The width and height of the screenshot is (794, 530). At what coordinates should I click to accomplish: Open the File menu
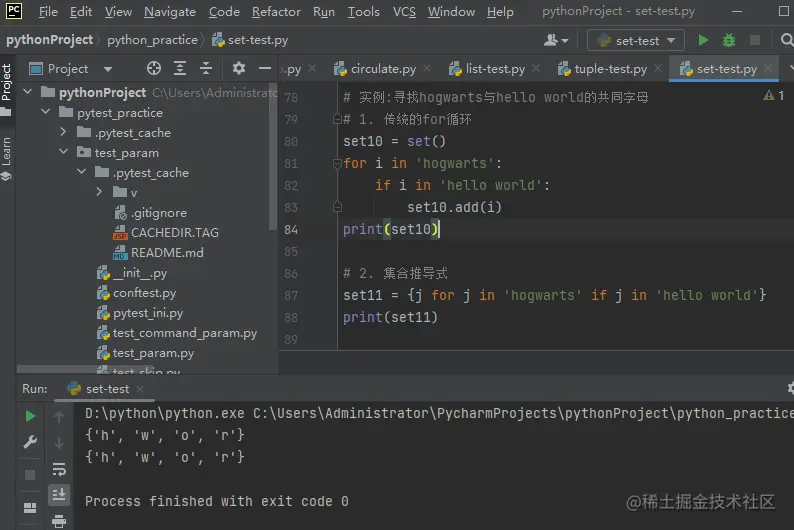point(48,12)
